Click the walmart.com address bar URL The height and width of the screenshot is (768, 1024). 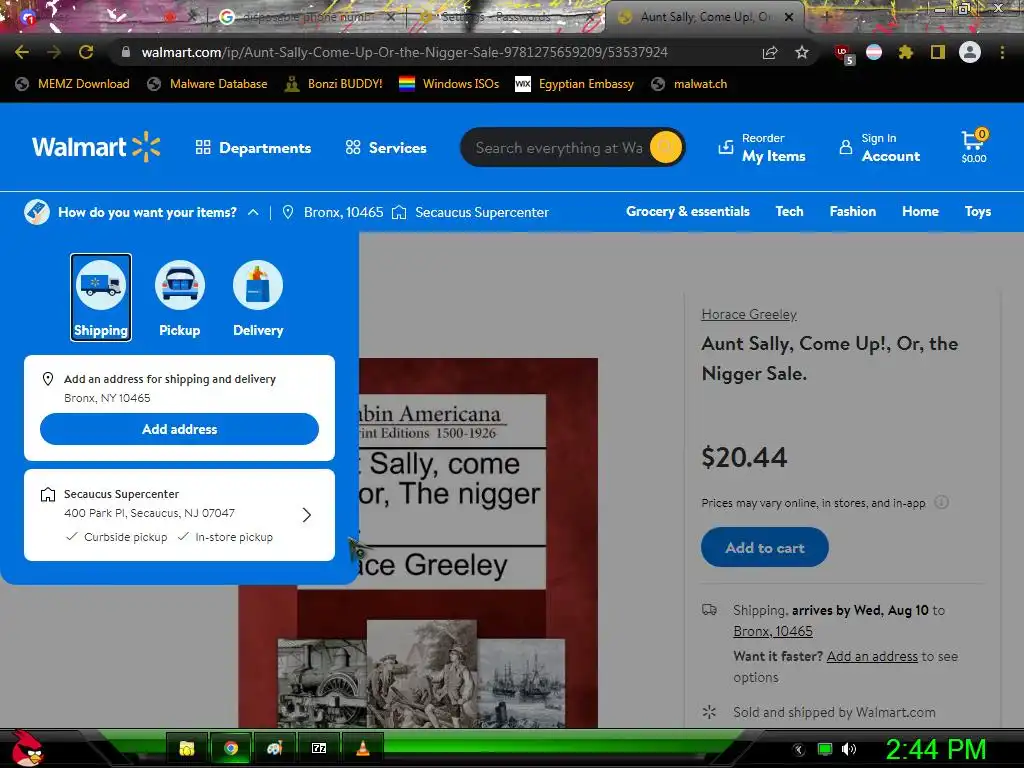click(x=404, y=52)
